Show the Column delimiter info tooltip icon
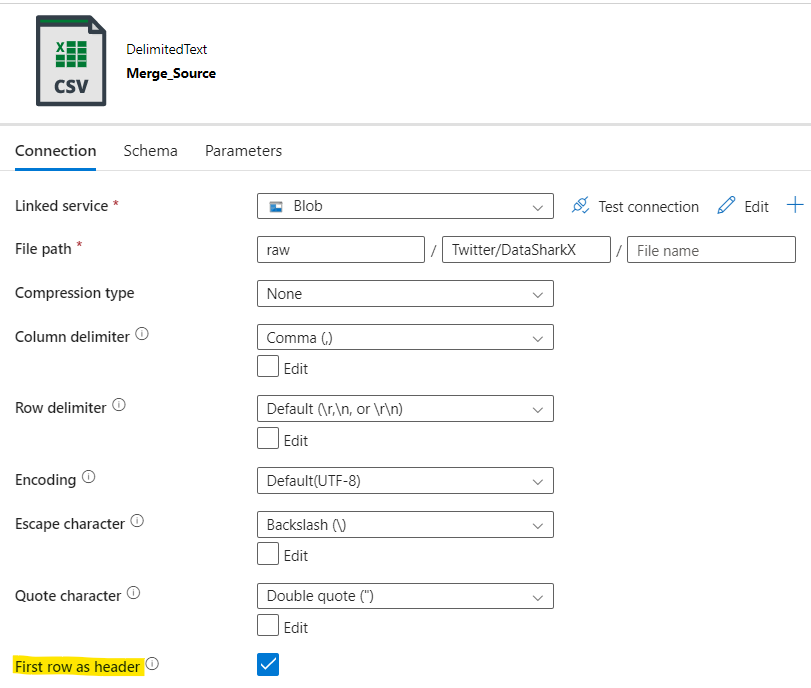This screenshot has height=688, width=811. 142,334
